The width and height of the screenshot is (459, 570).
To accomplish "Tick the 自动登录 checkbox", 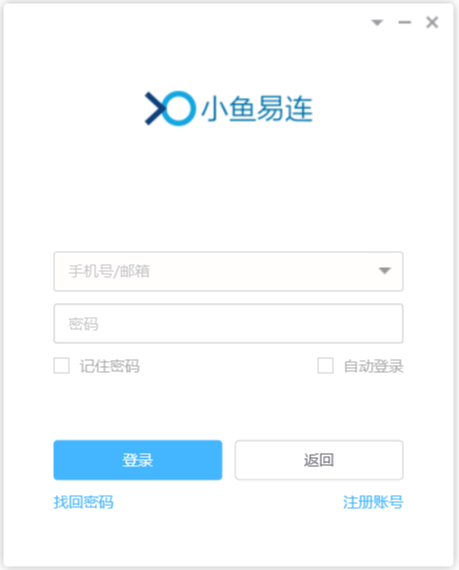I will [325, 366].
